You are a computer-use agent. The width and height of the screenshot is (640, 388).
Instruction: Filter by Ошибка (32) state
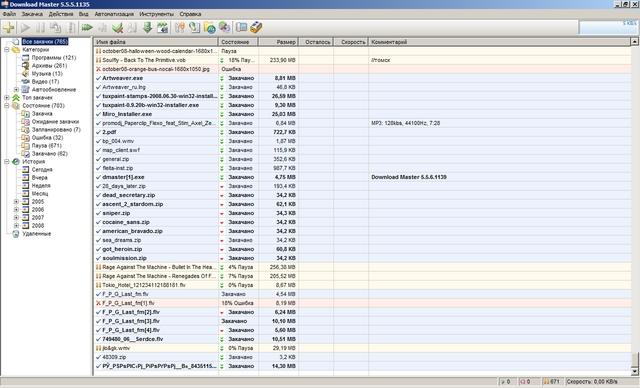click(47, 137)
